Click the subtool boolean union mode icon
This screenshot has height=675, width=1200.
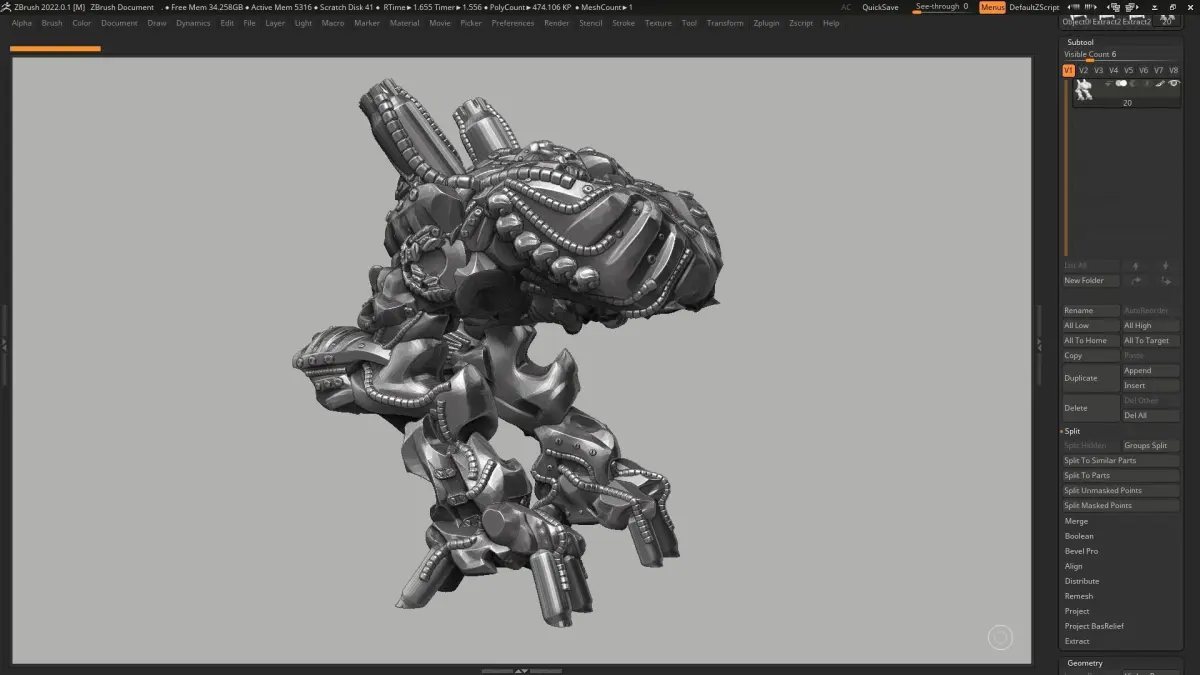(1121, 83)
